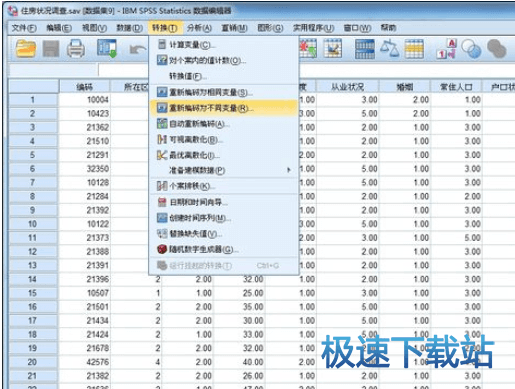Open the 实用程序(U) menu
The height and width of the screenshot is (389, 515).
tap(313, 28)
